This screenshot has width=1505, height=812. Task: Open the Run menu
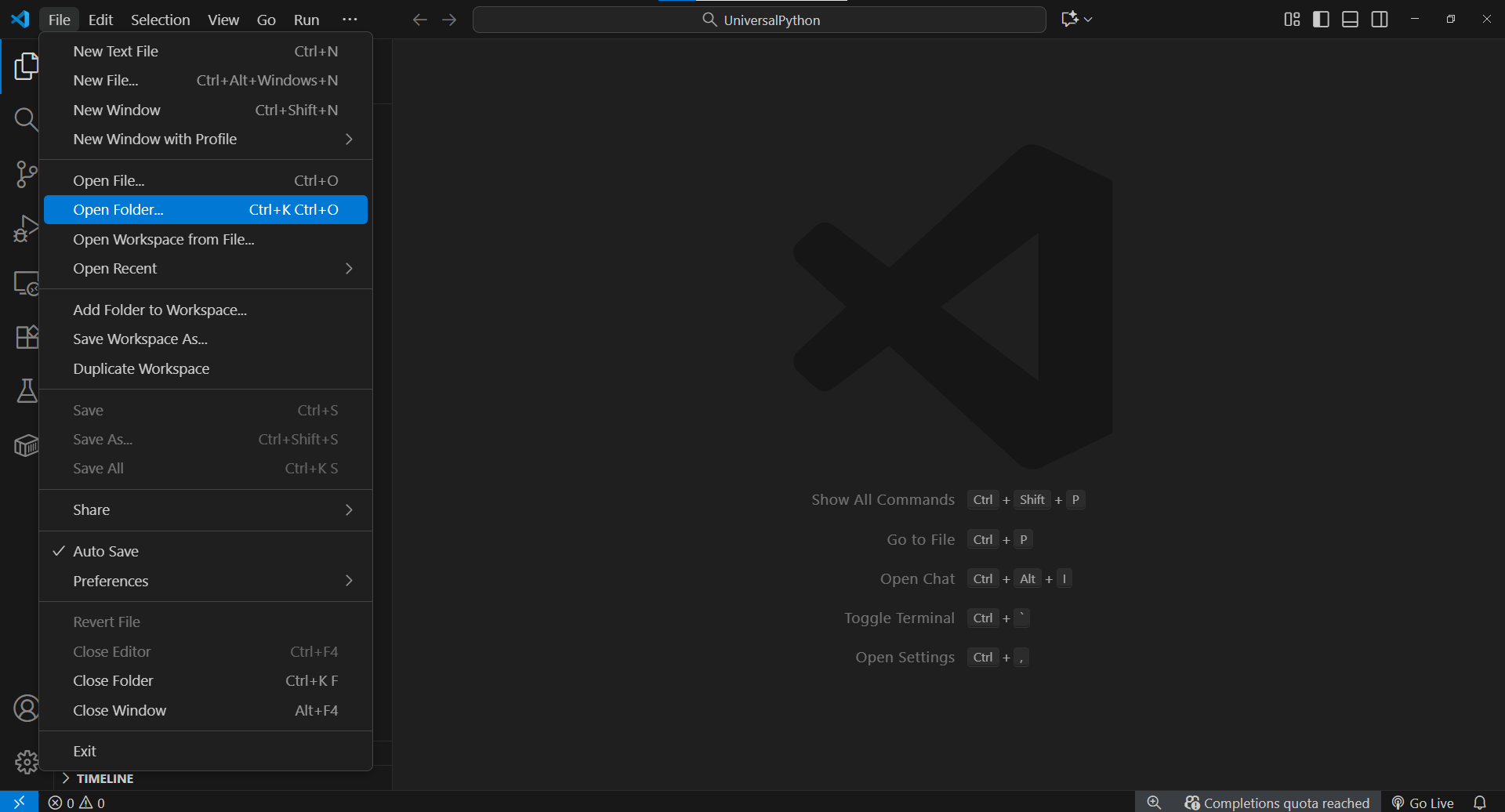306,20
